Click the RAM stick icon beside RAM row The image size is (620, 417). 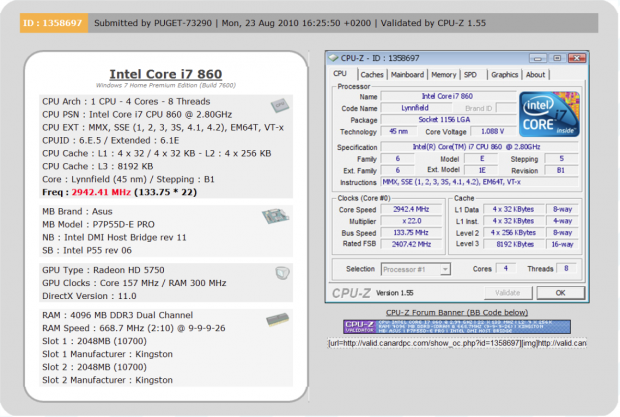(x=277, y=319)
